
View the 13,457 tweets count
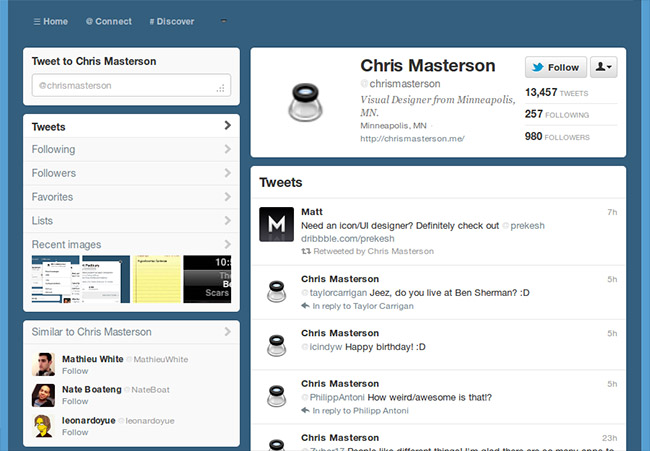point(556,92)
